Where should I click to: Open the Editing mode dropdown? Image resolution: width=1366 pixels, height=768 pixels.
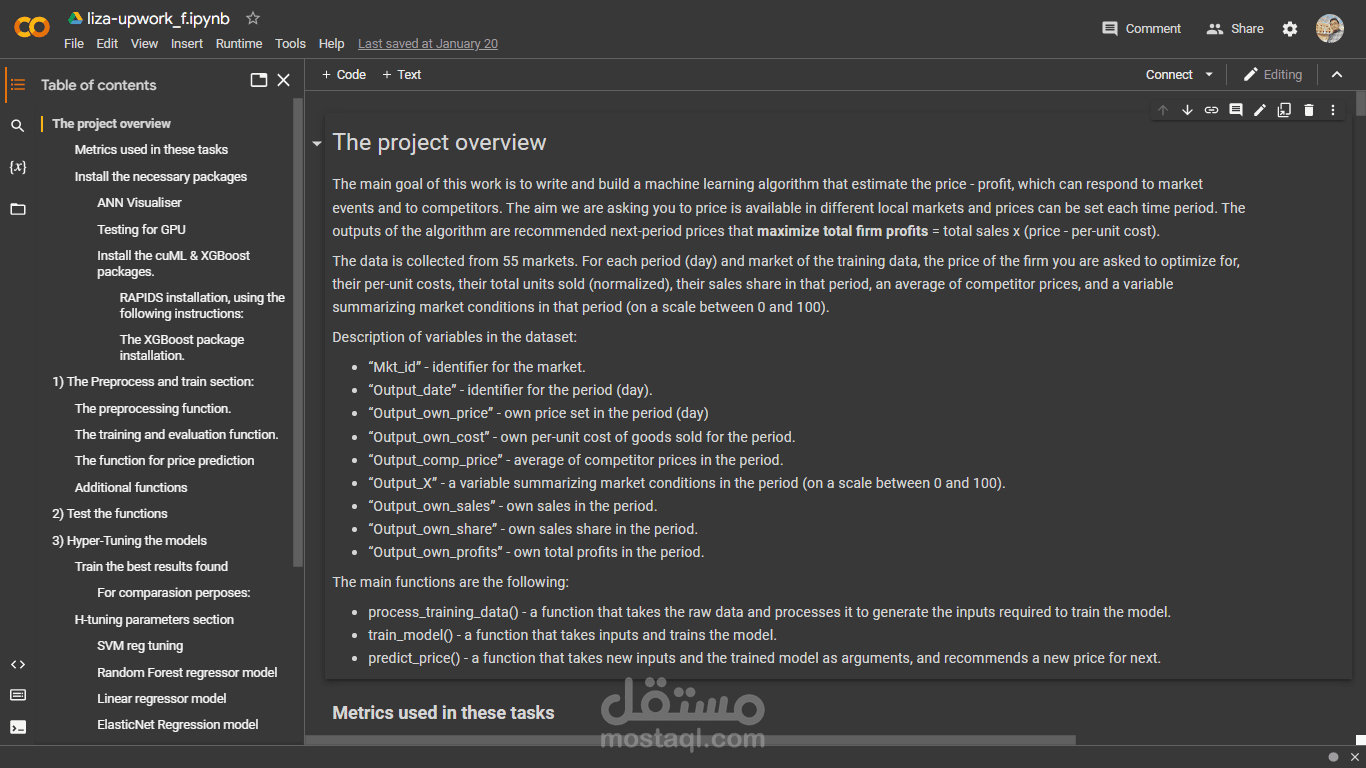tap(1272, 75)
